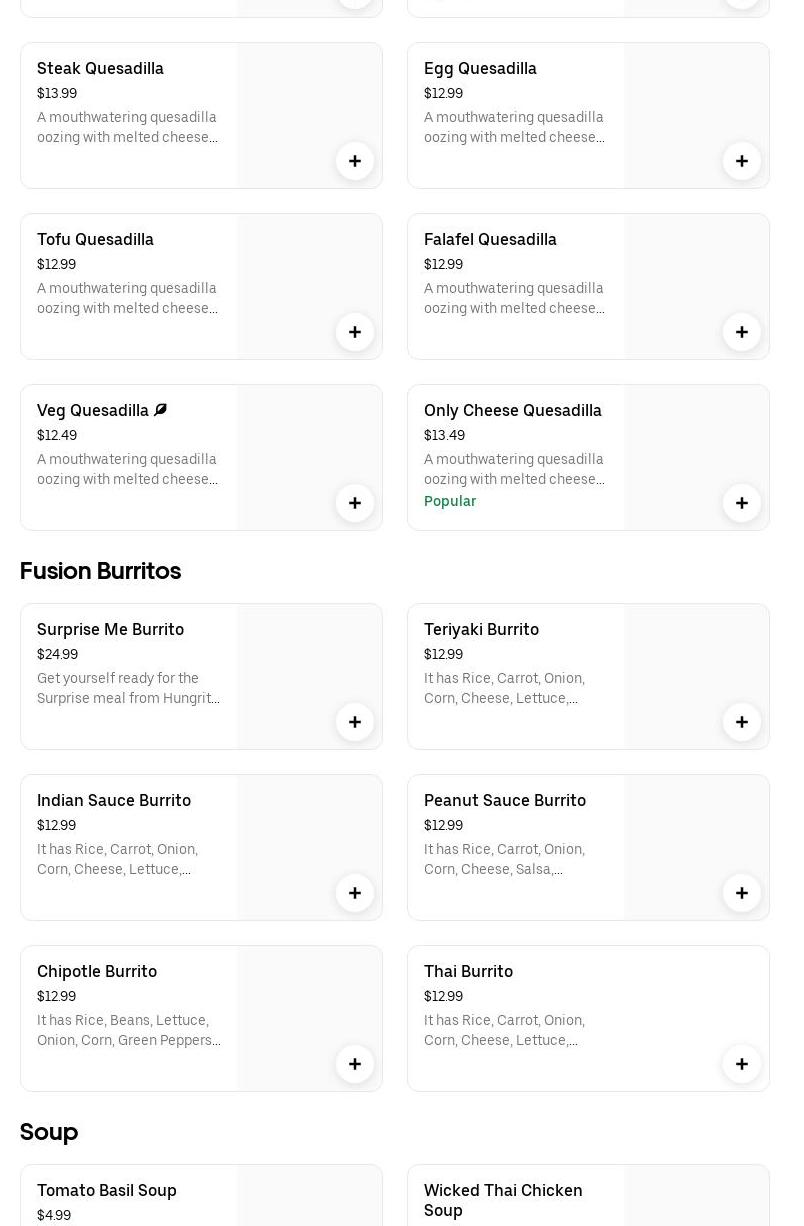Add Indian Sauce Burrito to order
This screenshot has width=804, height=1226.
(x=355, y=893)
